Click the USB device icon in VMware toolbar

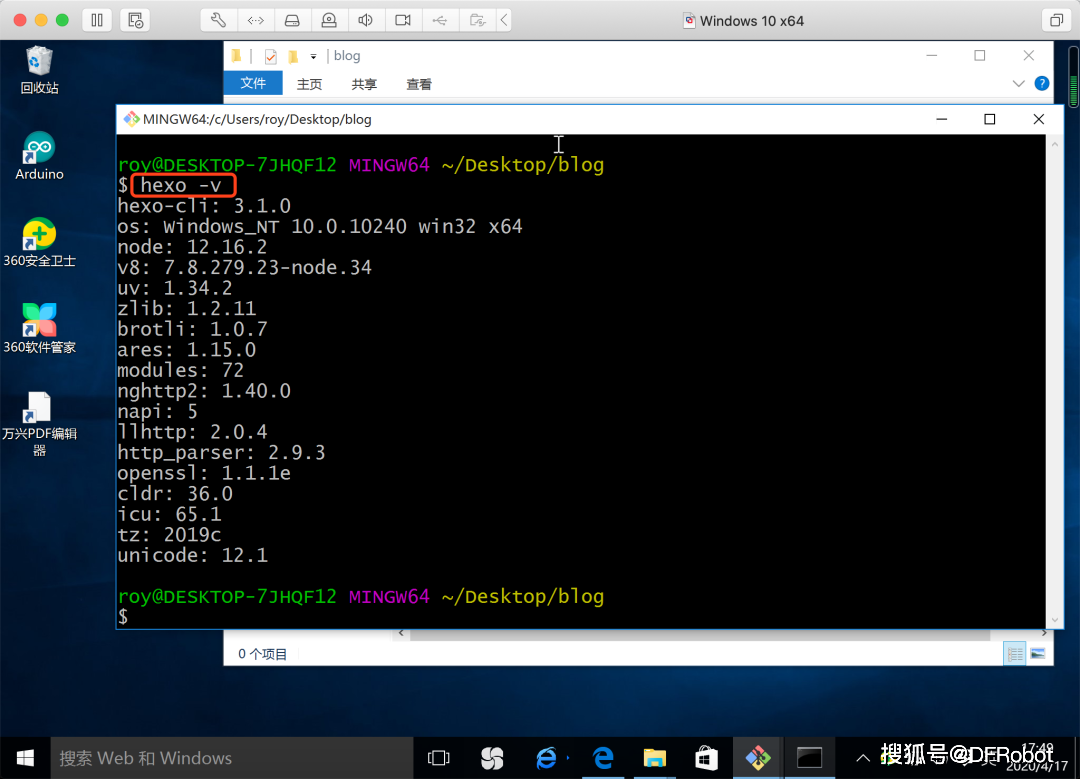439,20
